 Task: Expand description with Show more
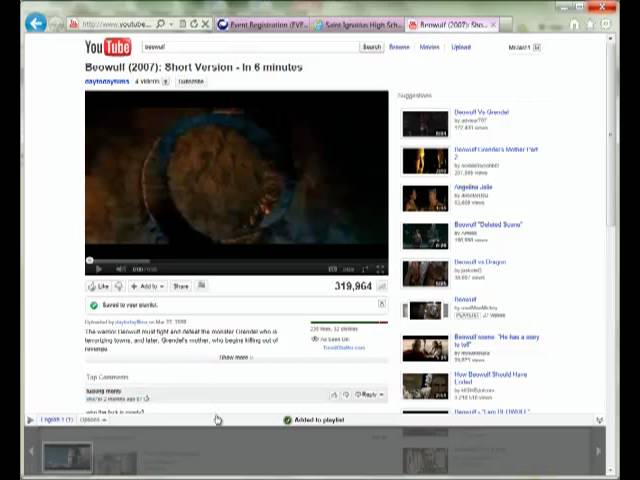point(236,358)
